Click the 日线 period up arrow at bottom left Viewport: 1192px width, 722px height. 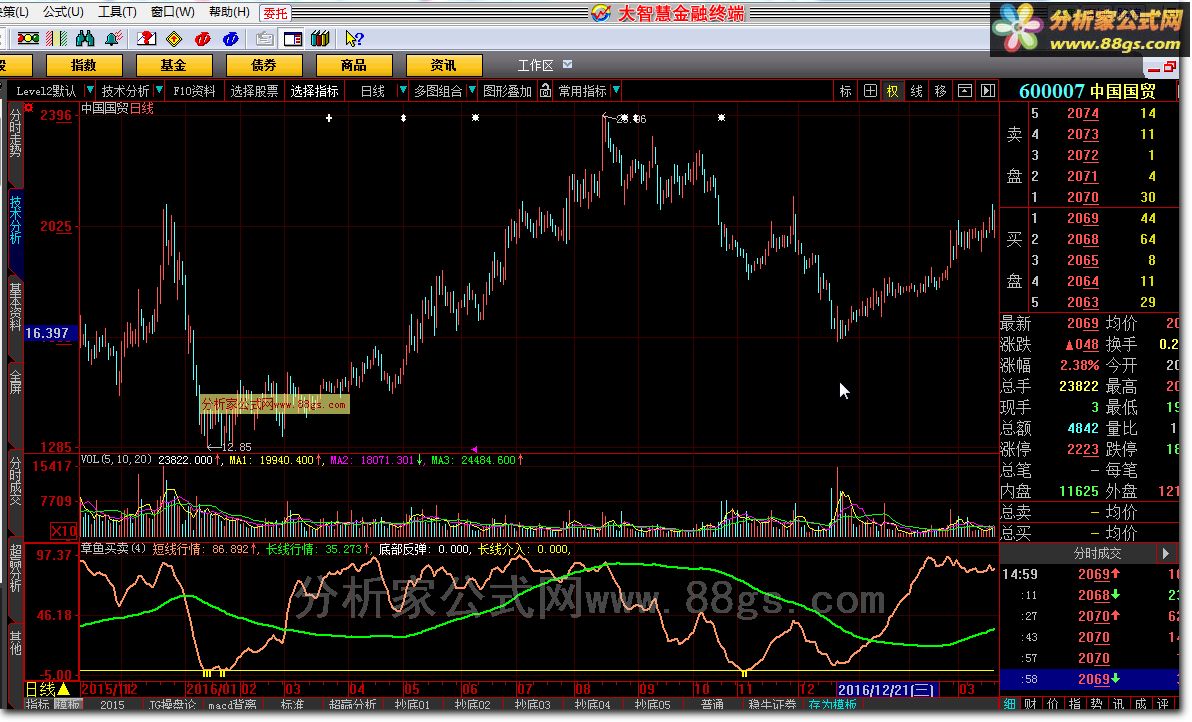tap(64, 689)
